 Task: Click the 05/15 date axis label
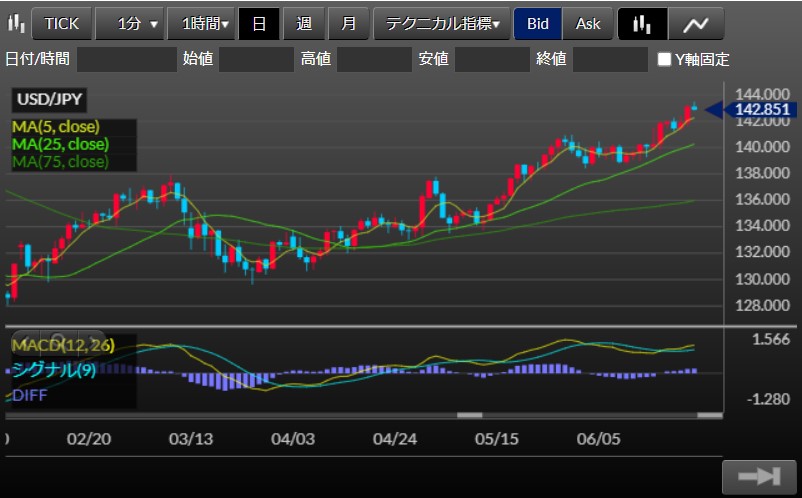[497, 439]
